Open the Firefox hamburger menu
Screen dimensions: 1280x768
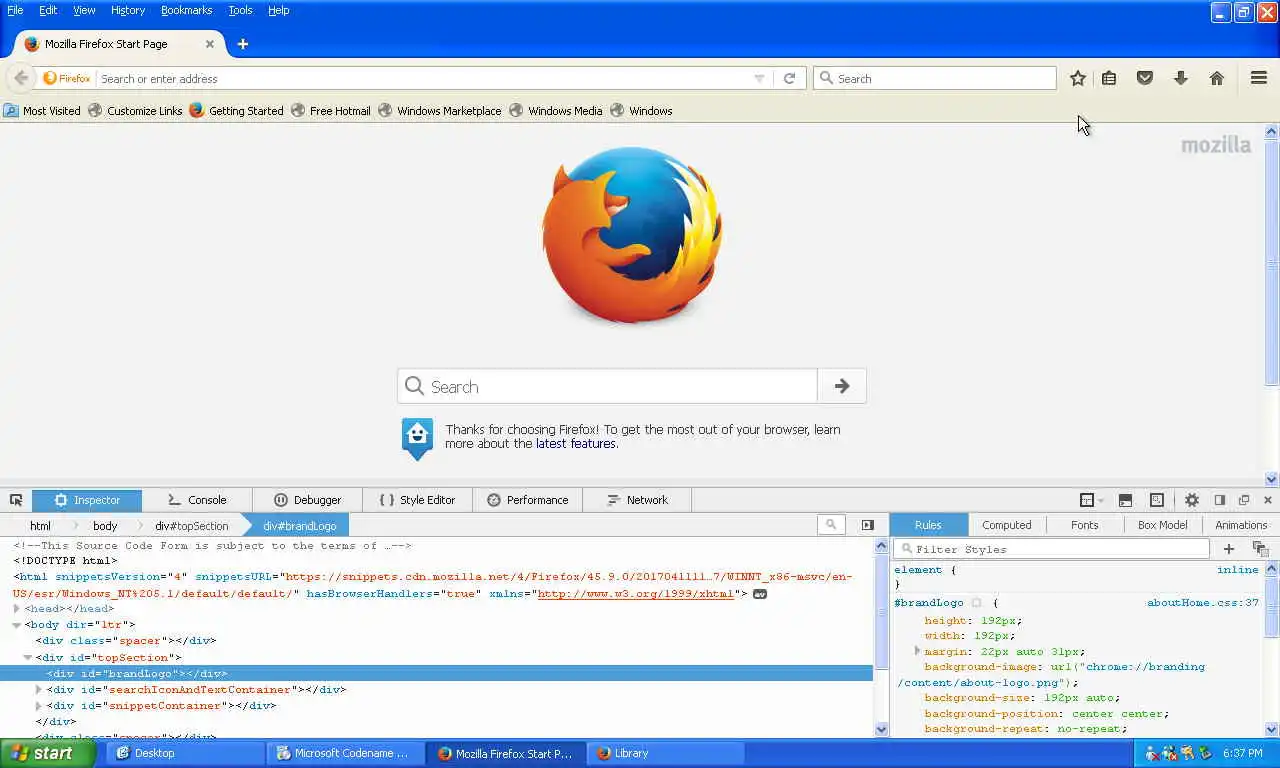[x=1259, y=78]
